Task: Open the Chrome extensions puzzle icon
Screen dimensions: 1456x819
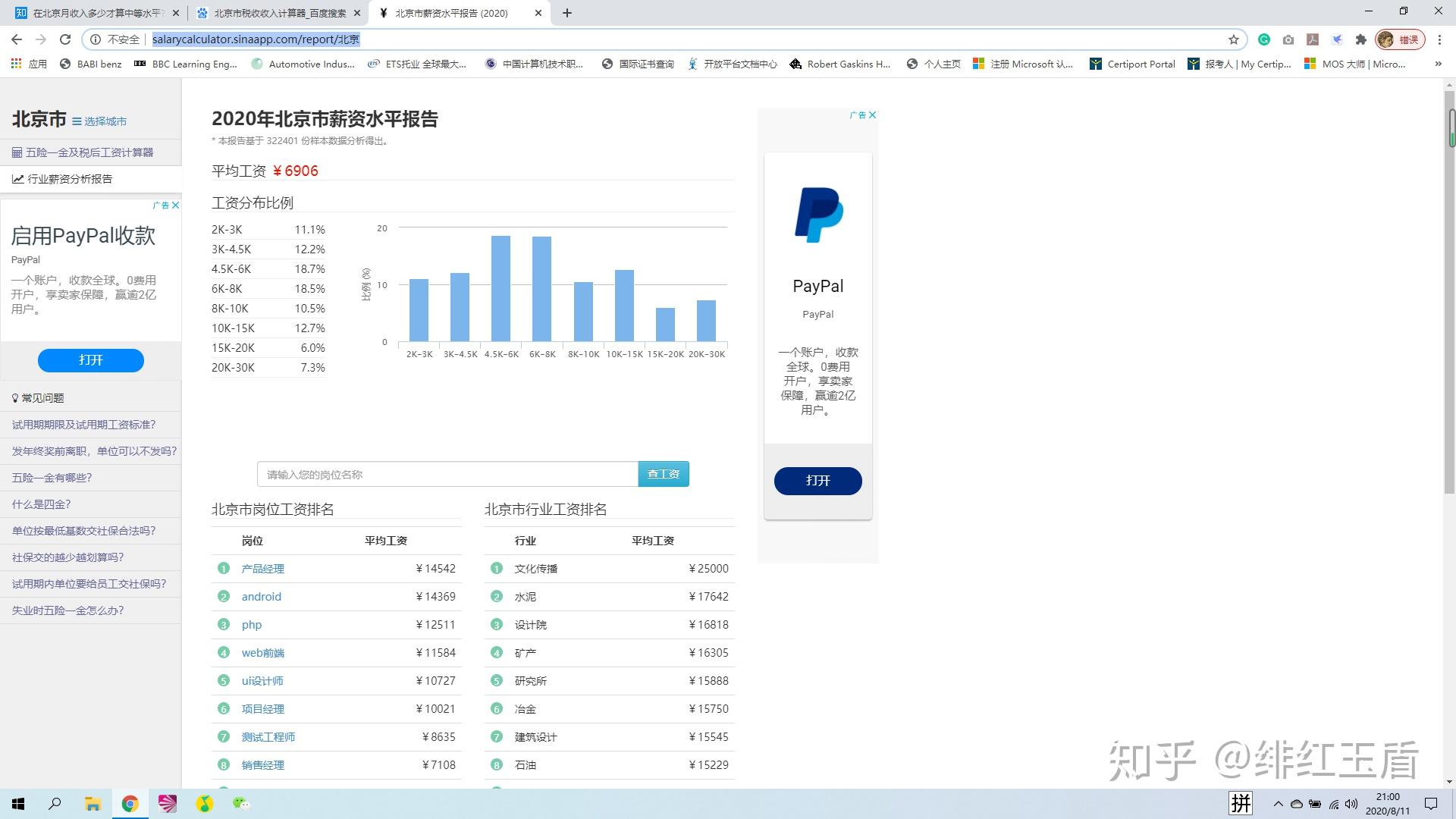Action: pyautogui.click(x=1361, y=39)
